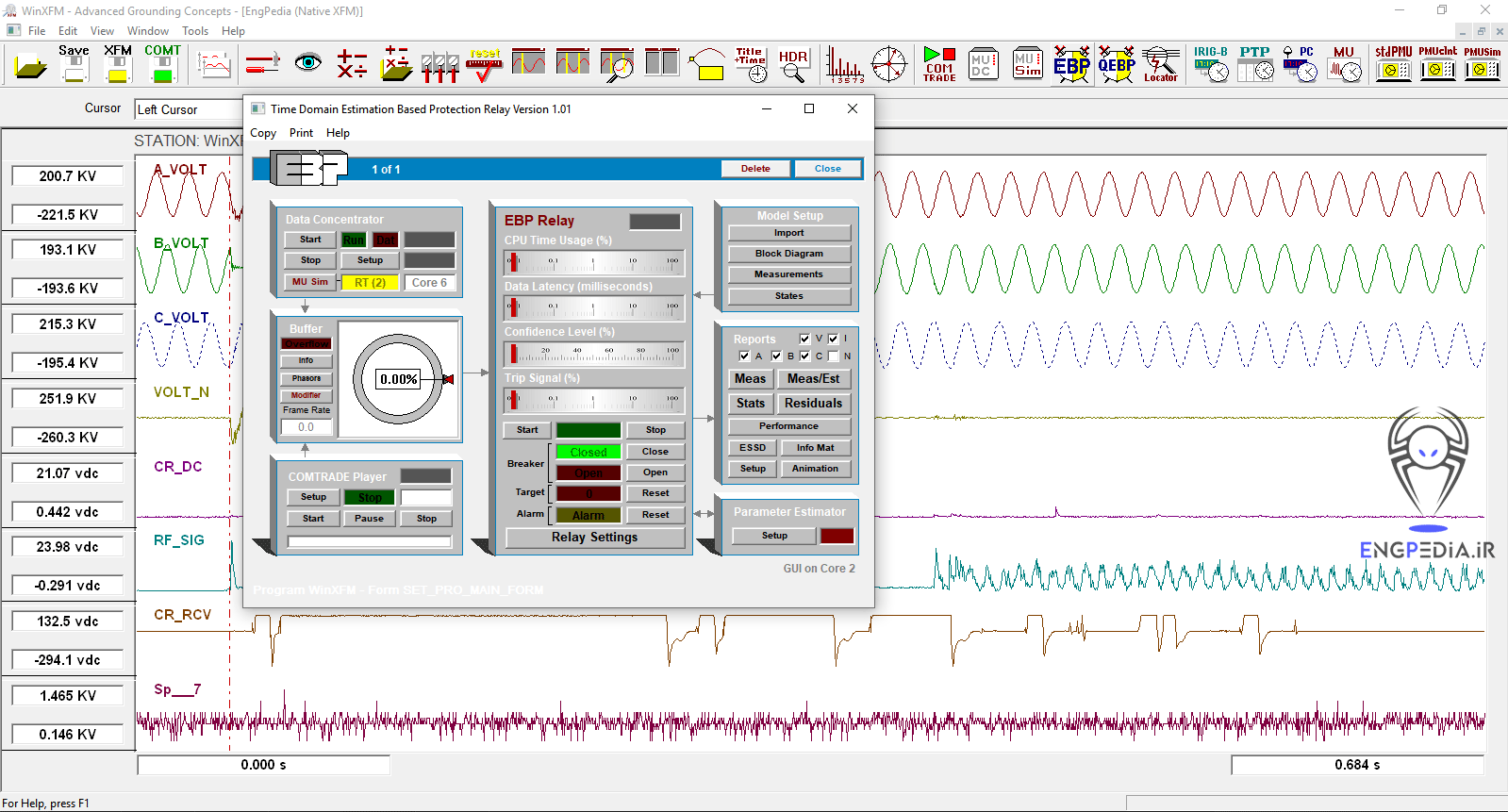Screen dimensions: 1508x812
Task: Click the CPU Time Usage gauge
Action: (594, 262)
